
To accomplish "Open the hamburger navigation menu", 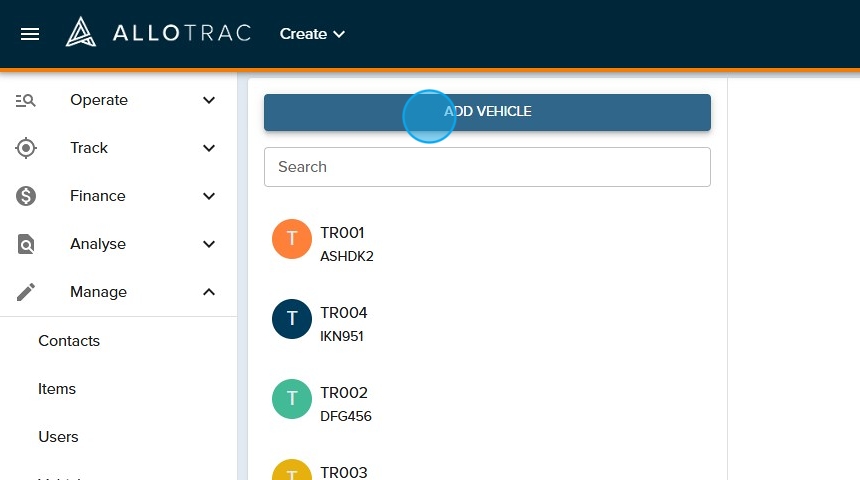I will pyautogui.click(x=30, y=34).
